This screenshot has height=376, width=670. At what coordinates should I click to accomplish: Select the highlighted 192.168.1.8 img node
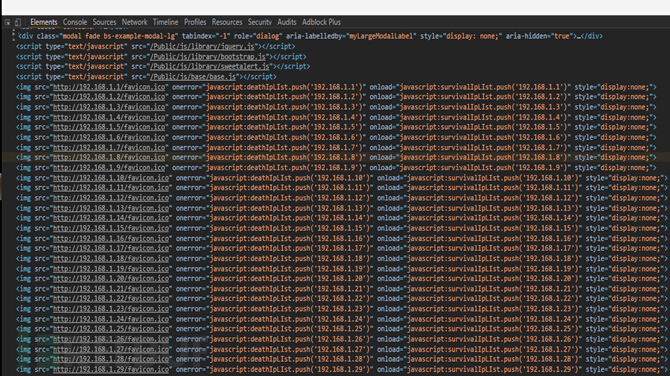coord(336,158)
